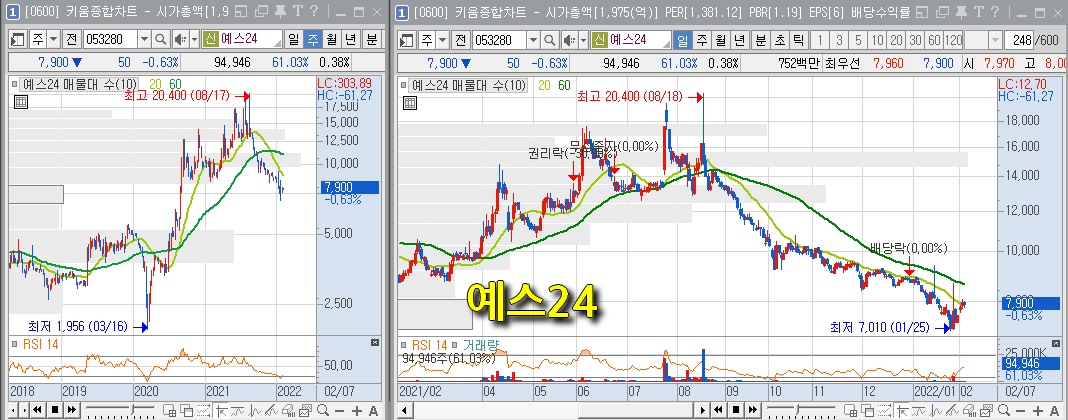Adjust zoom slider in left bottom toolbar
The width and height of the screenshot is (1068, 420).
point(120,410)
